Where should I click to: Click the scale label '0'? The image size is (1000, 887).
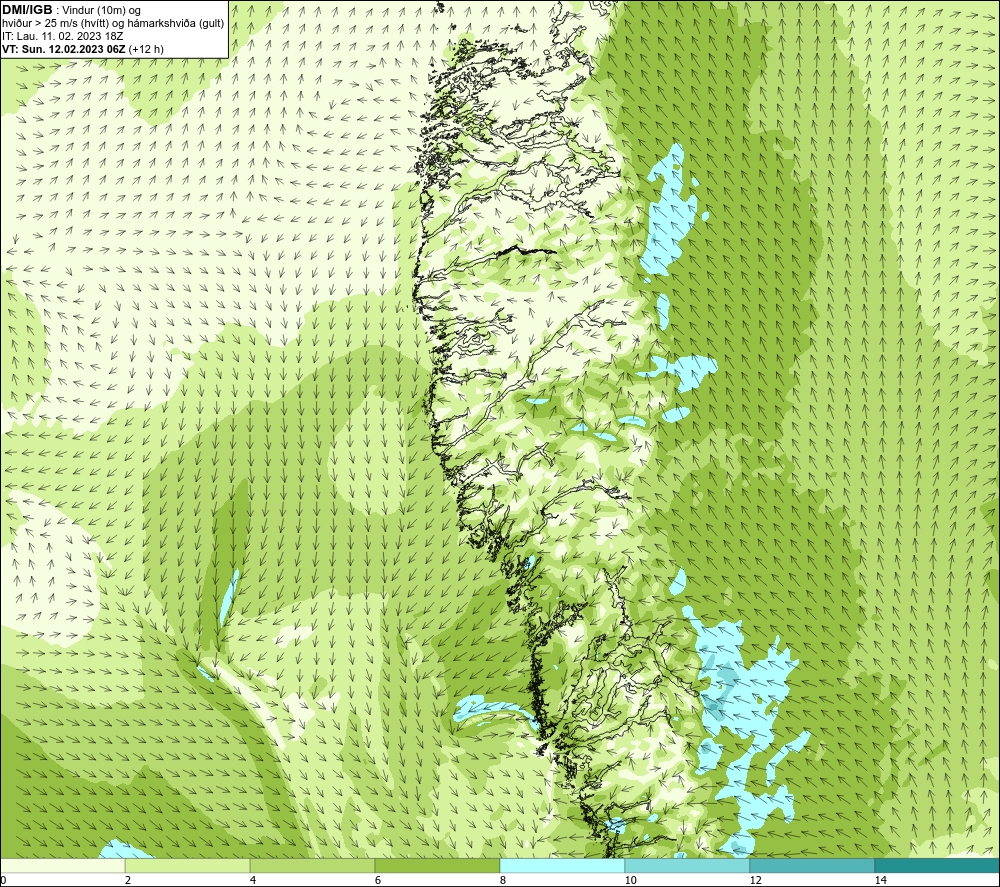[x=3, y=880]
